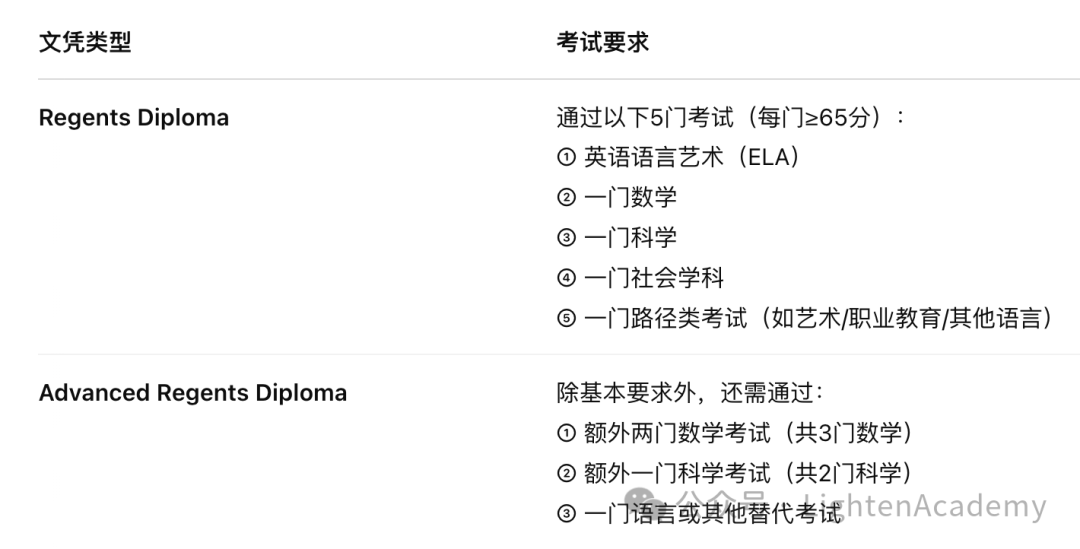Click the 英语语言艺术（ELA） text
Image resolution: width=1080 pixels, height=549 pixels.
pyautogui.click(x=693, y=158)
